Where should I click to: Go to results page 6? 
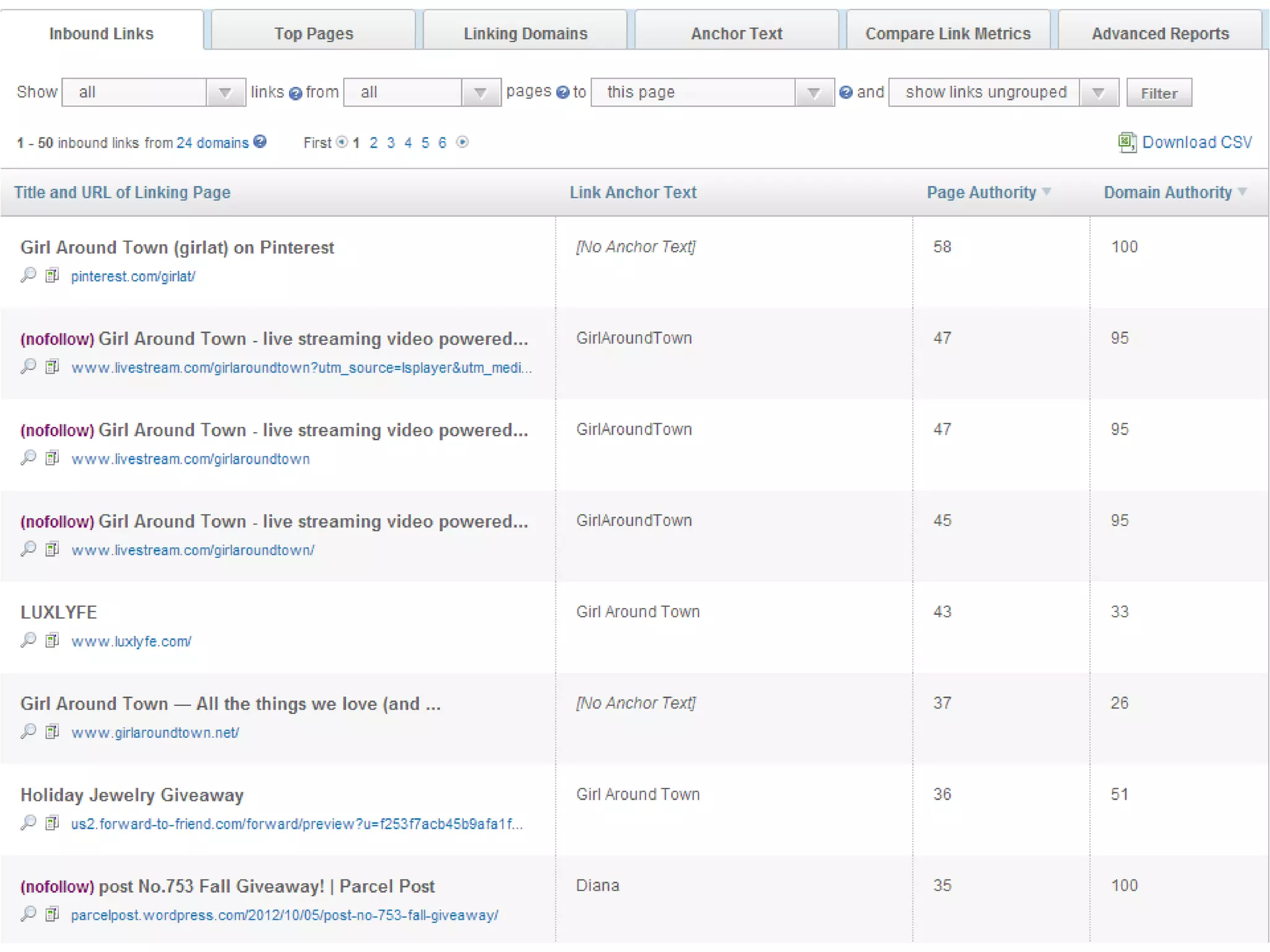(442, 143)
